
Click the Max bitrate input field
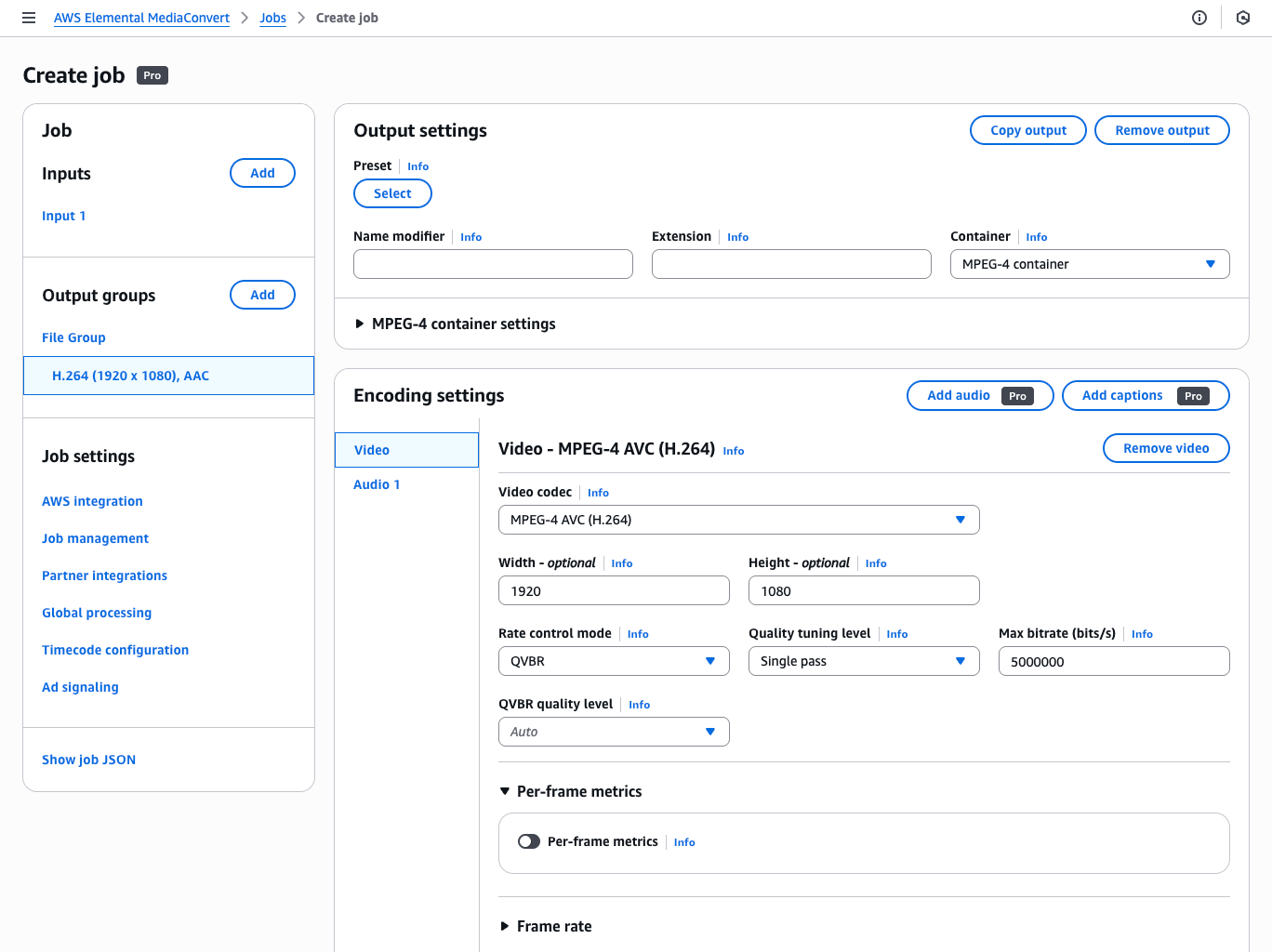tap(1114, 661)
